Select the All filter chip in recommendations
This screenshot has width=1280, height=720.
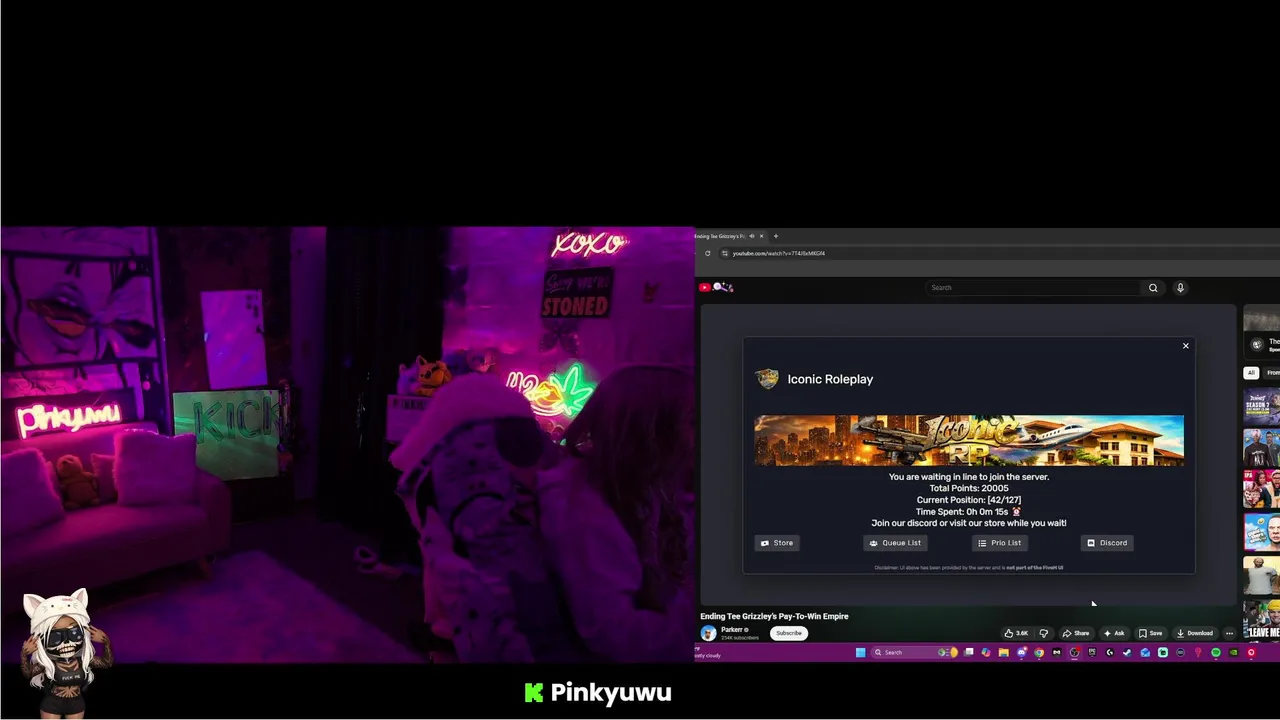coord(1251,373)
